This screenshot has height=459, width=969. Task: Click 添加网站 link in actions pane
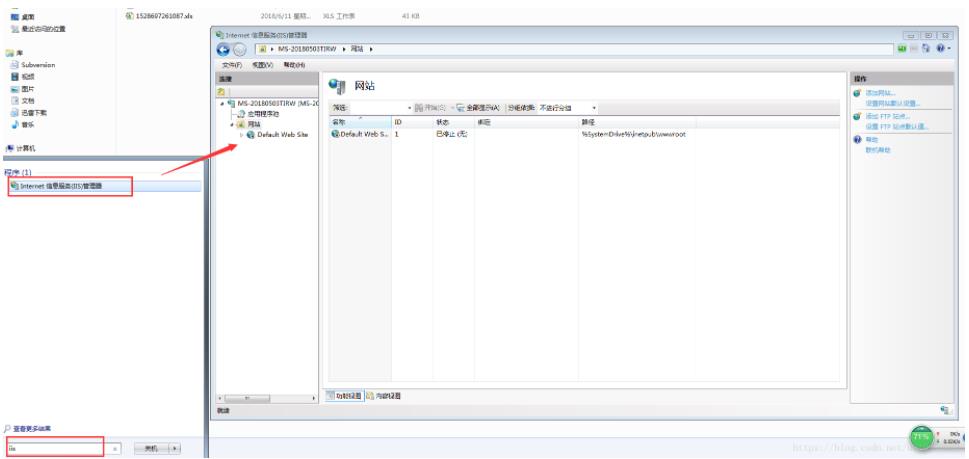tap(880, 93)
